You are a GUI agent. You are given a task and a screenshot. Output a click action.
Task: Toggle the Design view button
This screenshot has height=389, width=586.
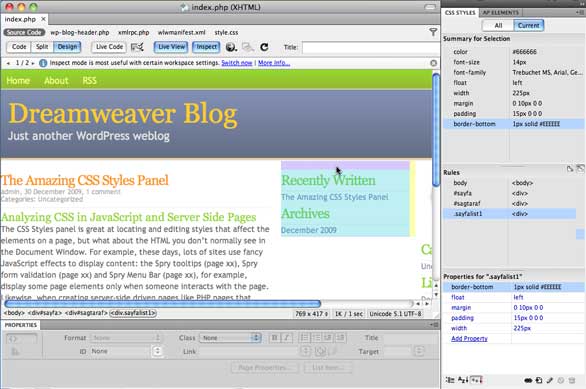pyautogui.click(x=67, y=47)
